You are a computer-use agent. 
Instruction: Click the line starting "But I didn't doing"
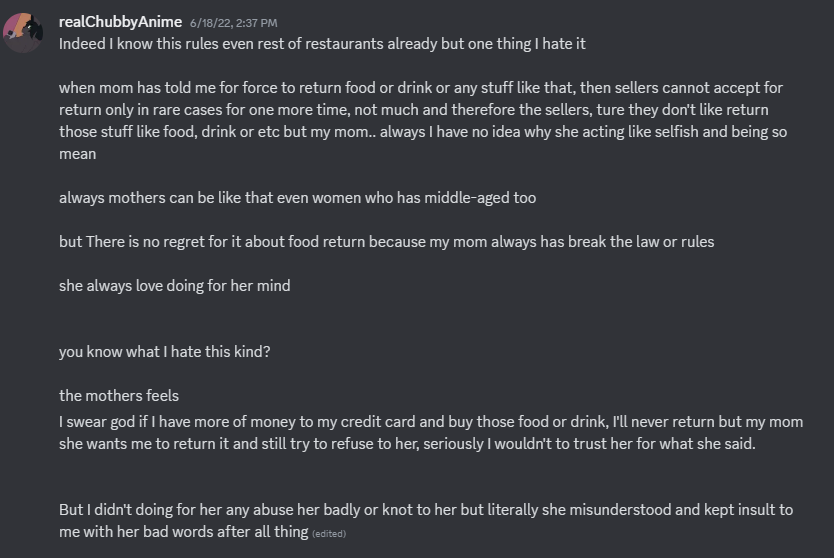425,510
